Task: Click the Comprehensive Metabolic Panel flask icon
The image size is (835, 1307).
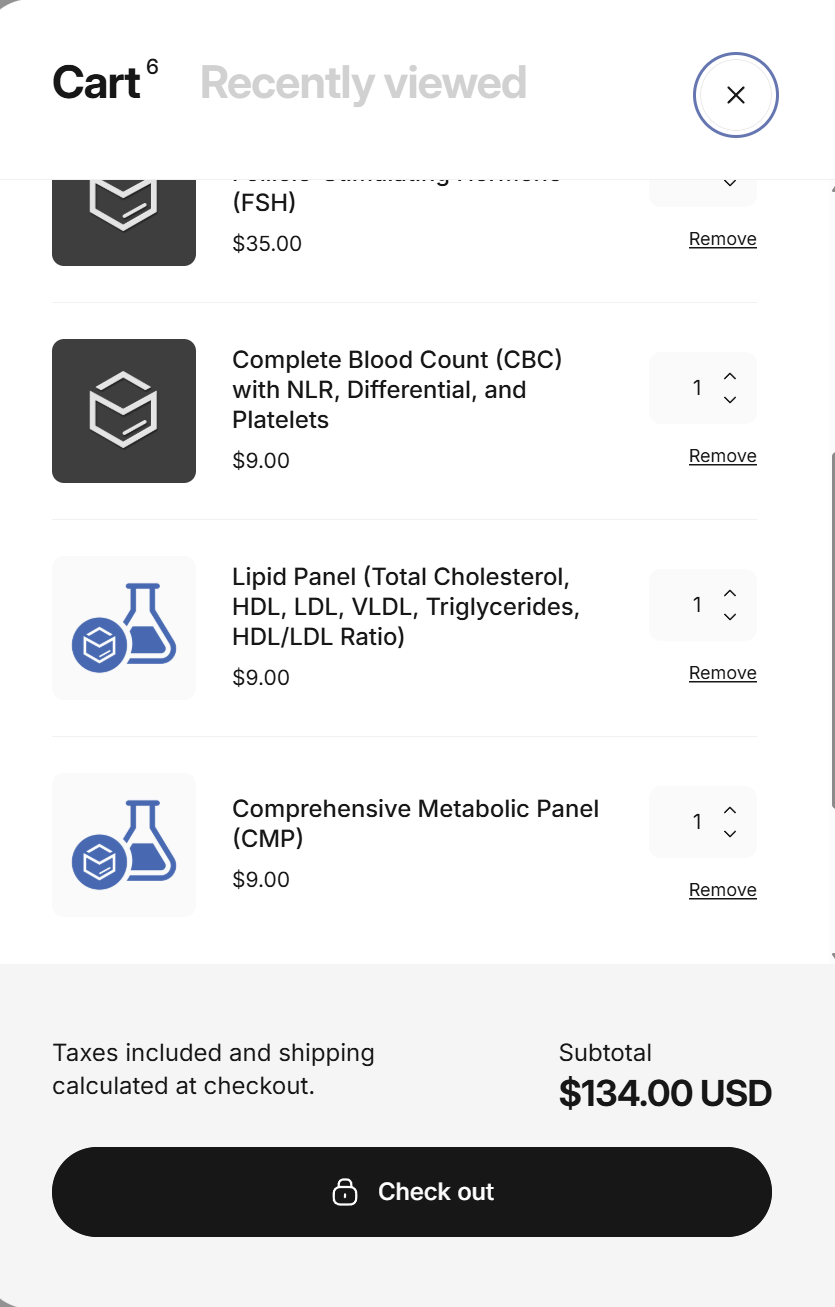Action: pos(124,845)
